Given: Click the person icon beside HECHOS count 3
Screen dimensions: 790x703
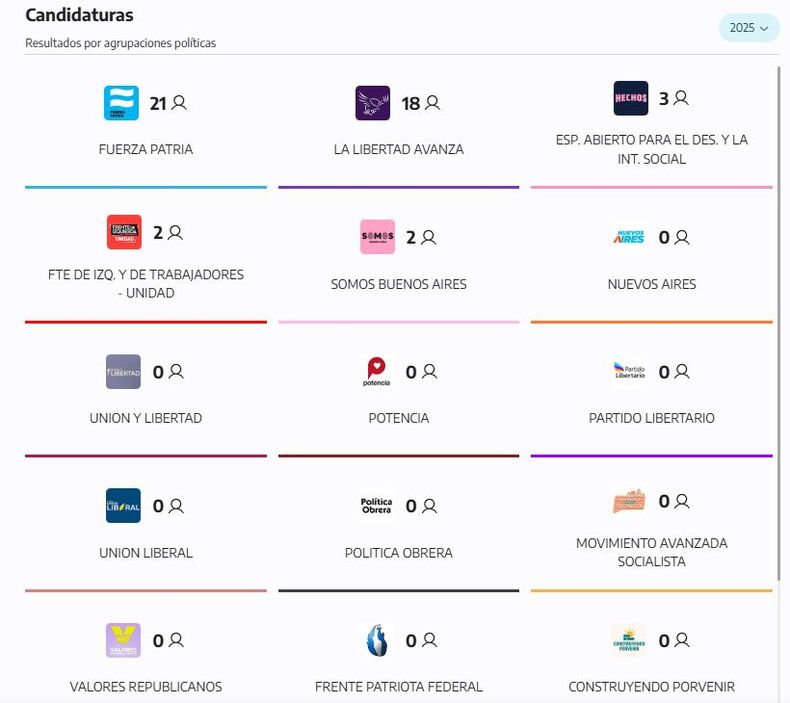Looking at the screenshot, I should coord(681,98).
